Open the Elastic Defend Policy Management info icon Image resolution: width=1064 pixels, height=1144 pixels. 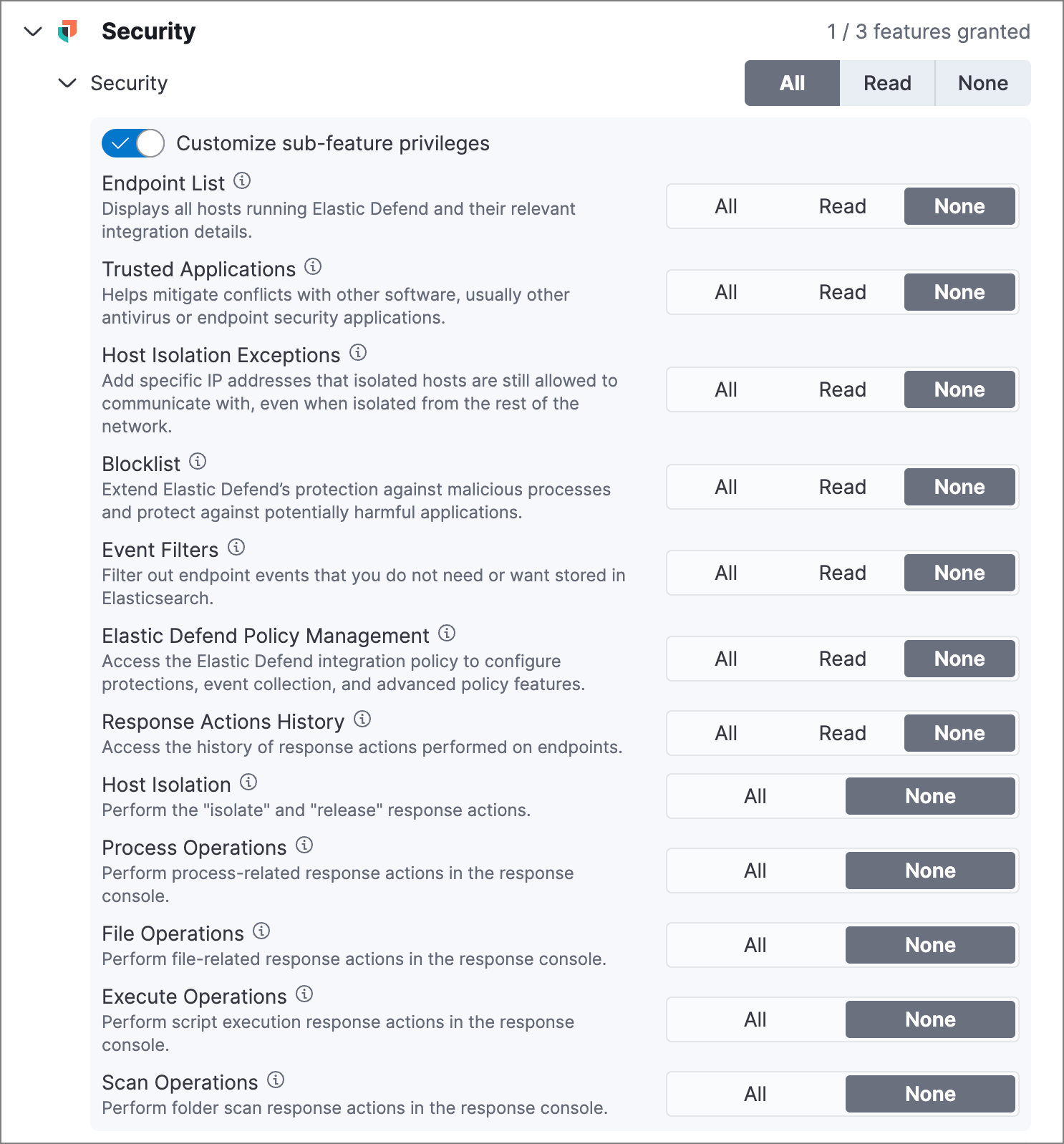448,633
